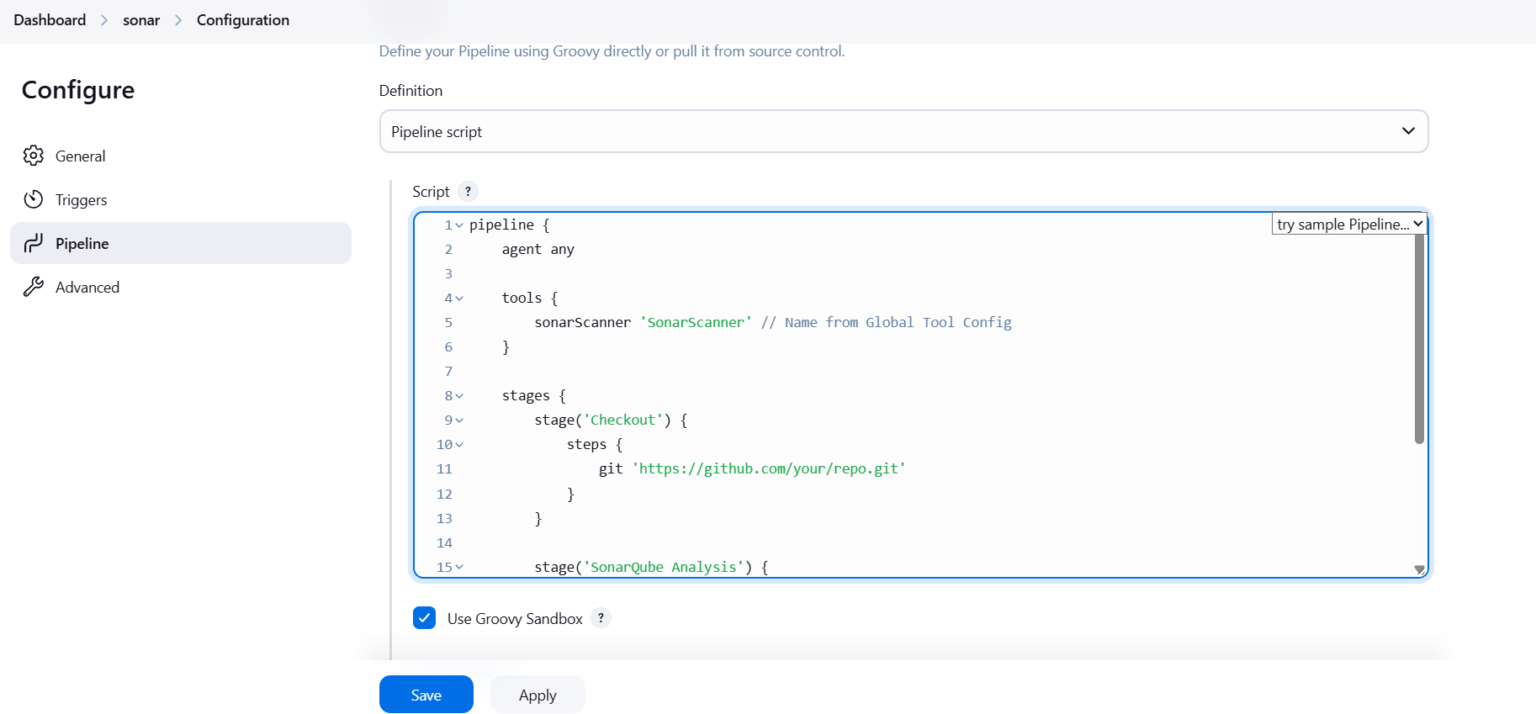
Task: Go to Dashboard via breadcrumb
Action: pyautogui.click(x=49, y=19)
